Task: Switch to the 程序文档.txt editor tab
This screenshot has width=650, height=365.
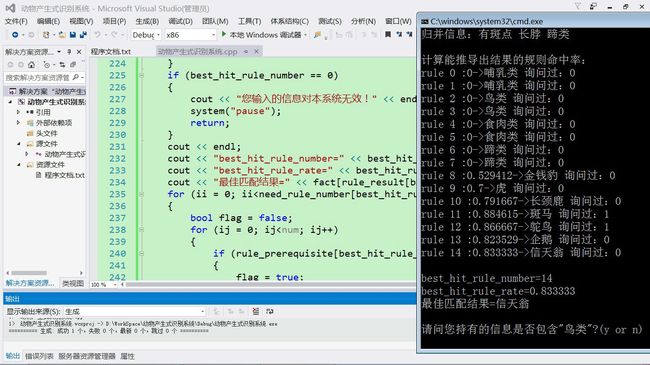Action: [x=111, y=51]
